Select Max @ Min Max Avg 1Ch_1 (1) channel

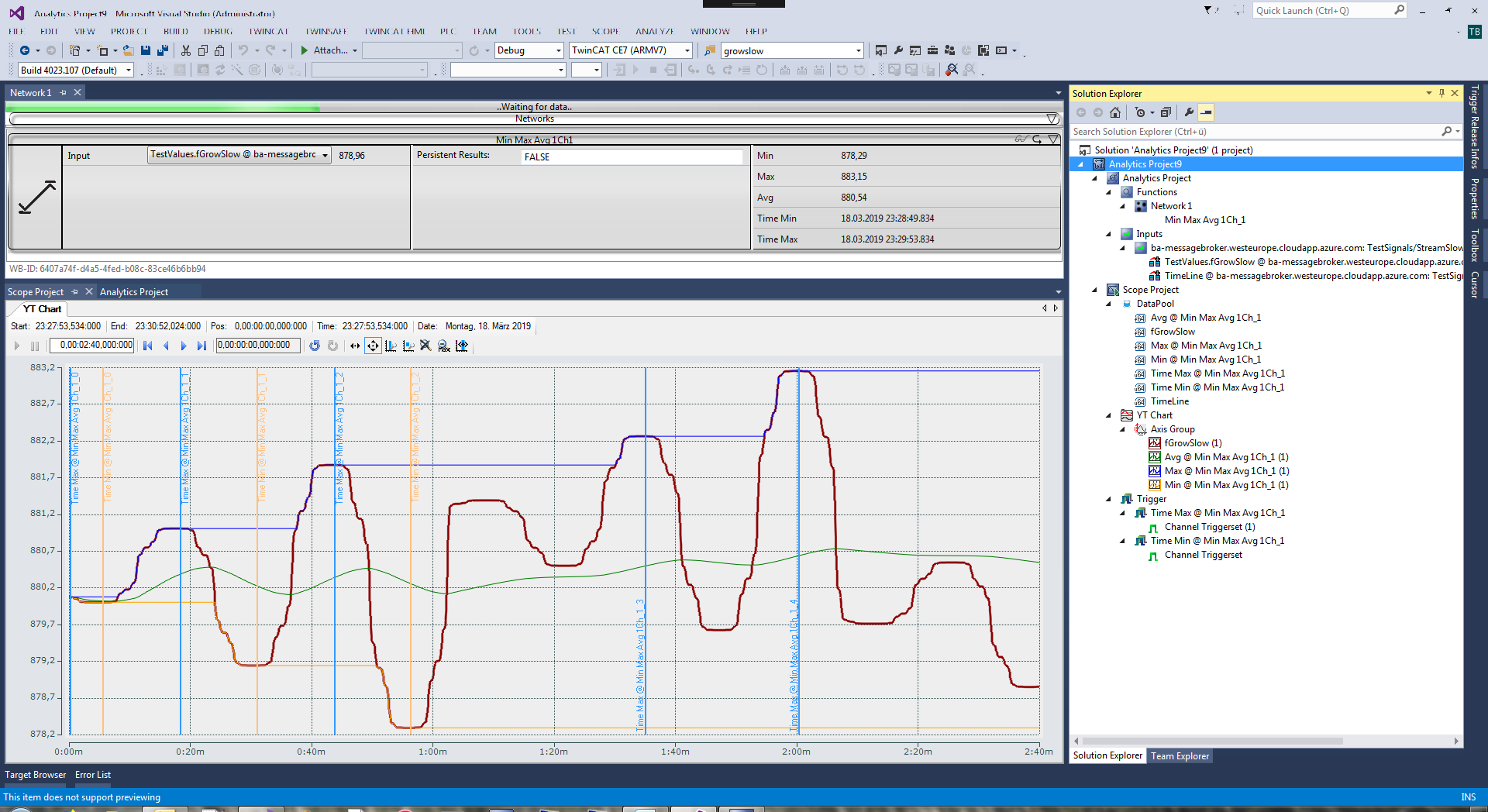[1227, 471]
